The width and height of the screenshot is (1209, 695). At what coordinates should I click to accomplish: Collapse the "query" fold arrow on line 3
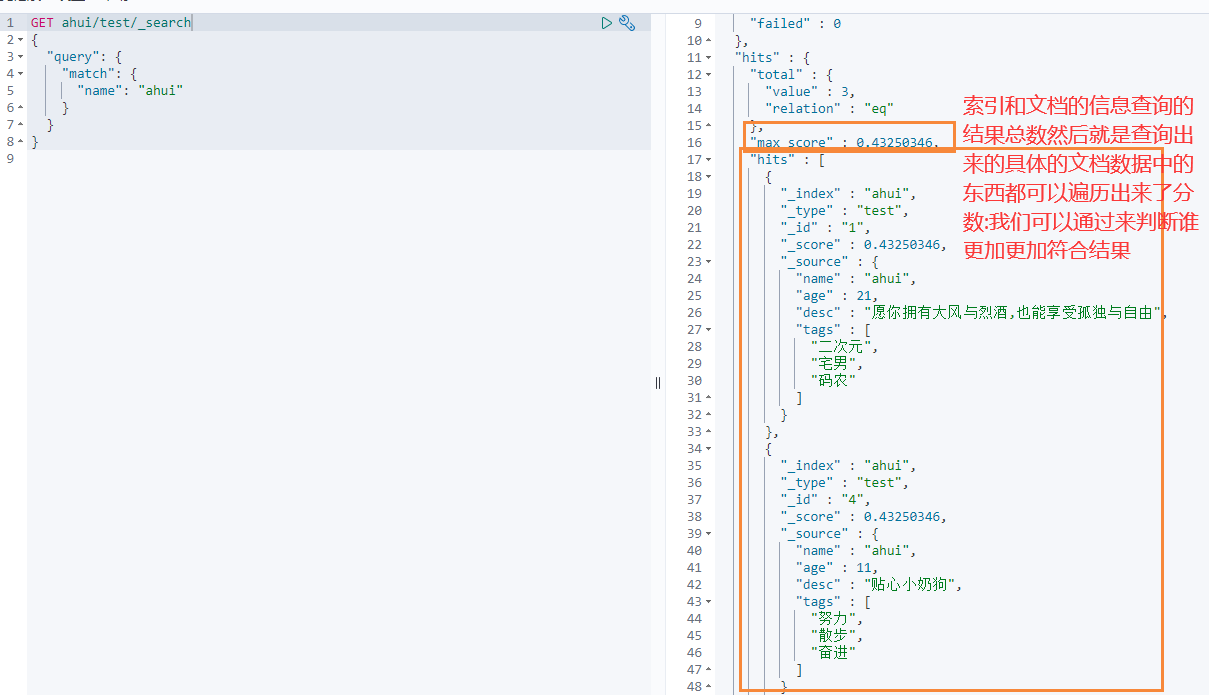point(21,56)
